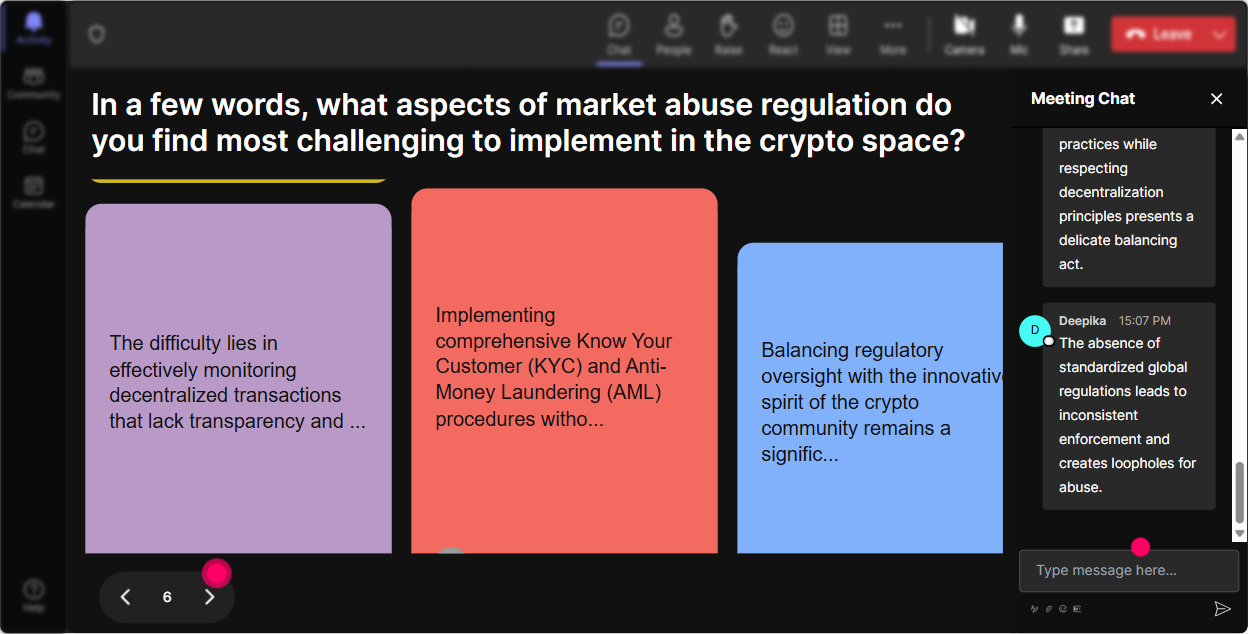This screenshot has height=634, width=1248.
Task: Close the Meeting Chat panel
Action: (1217, 98)
